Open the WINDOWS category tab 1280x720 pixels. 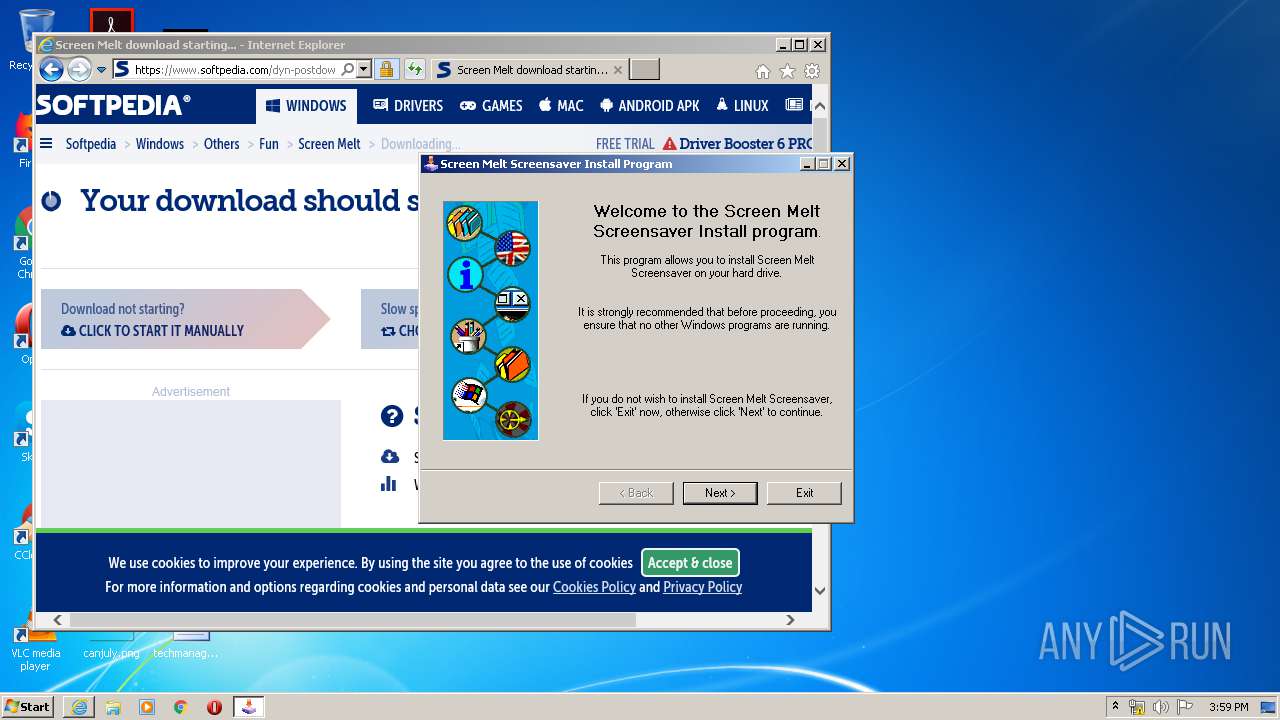point(306,105)
